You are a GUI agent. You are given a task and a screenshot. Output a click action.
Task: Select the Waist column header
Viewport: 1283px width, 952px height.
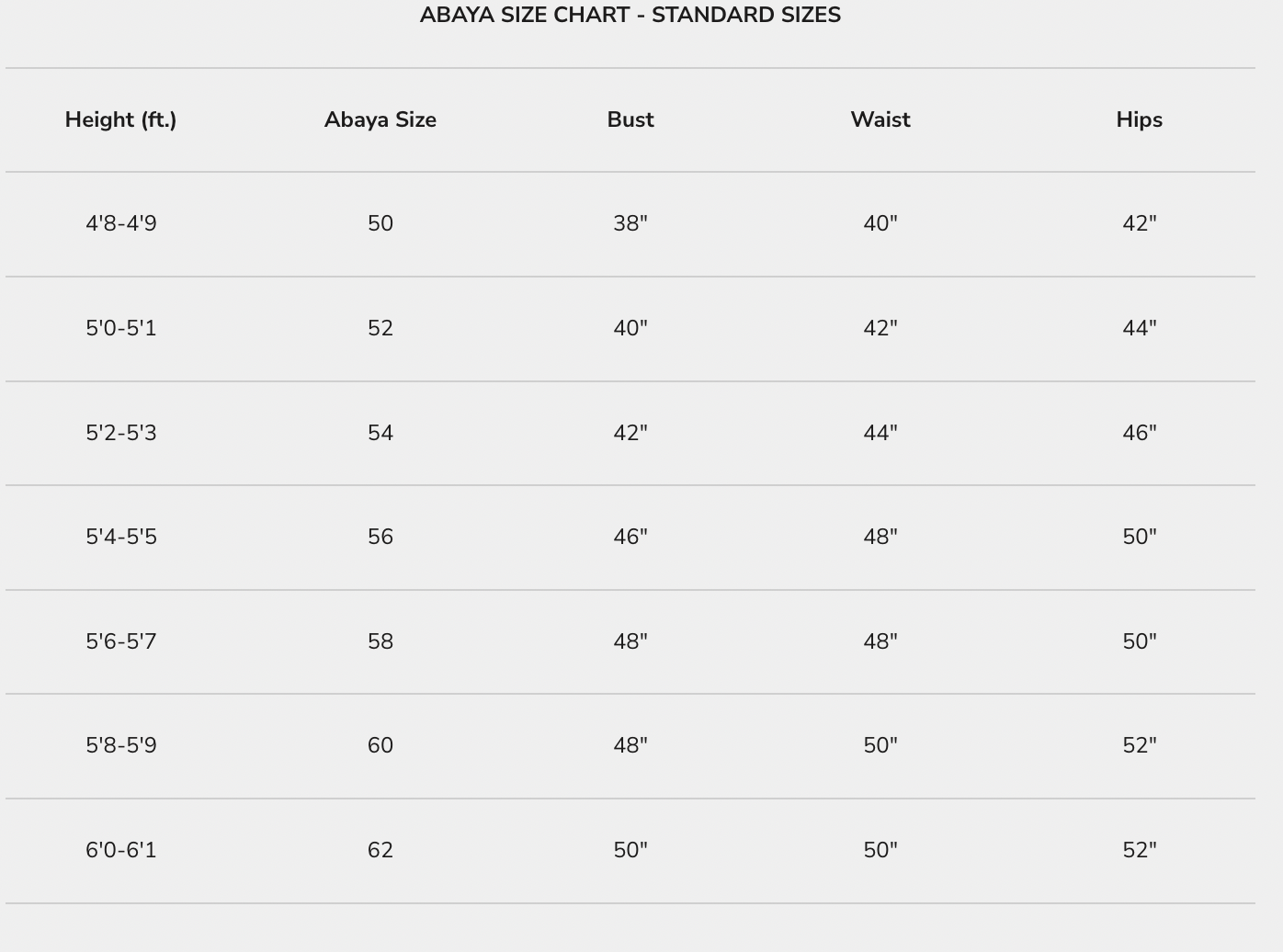pyautogui.click(x=880, y=119)
